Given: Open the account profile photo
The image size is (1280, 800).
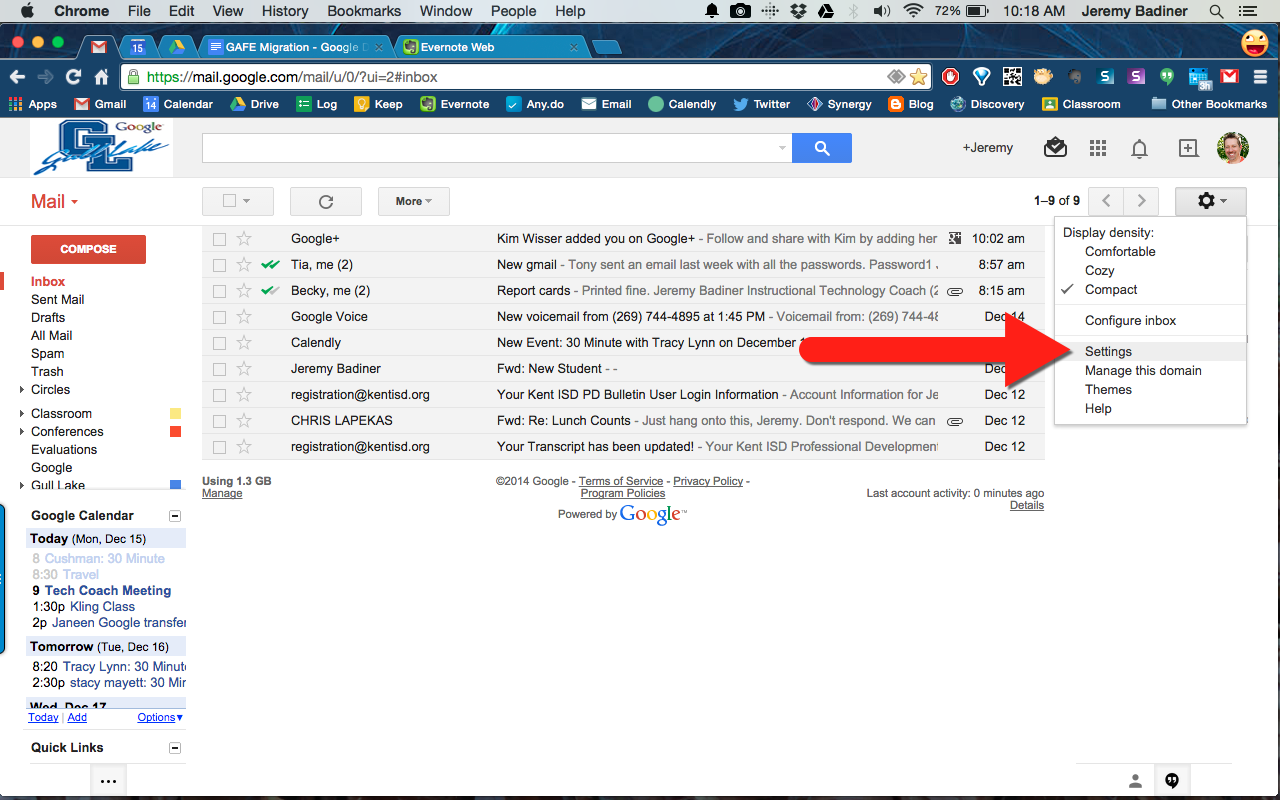Looking at the screenshot, I should pos(1232,148).
